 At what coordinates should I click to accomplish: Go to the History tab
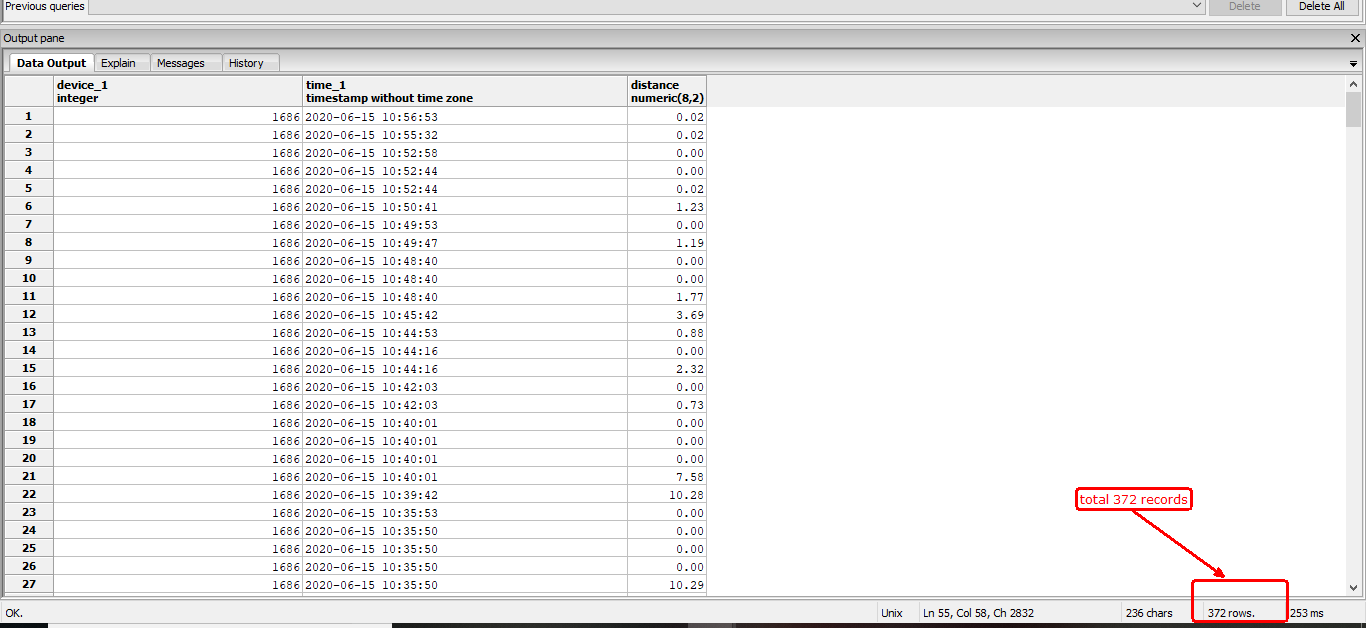click(246, 63)
